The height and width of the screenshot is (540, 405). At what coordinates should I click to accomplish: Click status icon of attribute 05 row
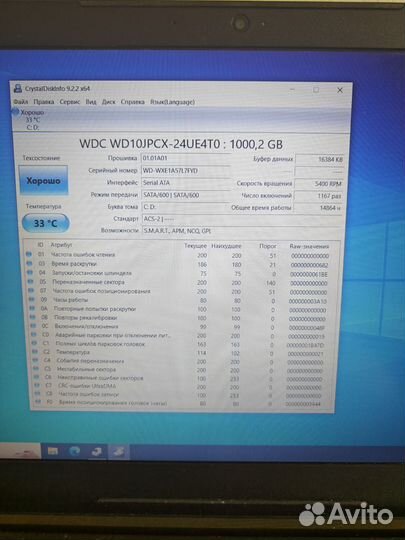click(30, 281)
